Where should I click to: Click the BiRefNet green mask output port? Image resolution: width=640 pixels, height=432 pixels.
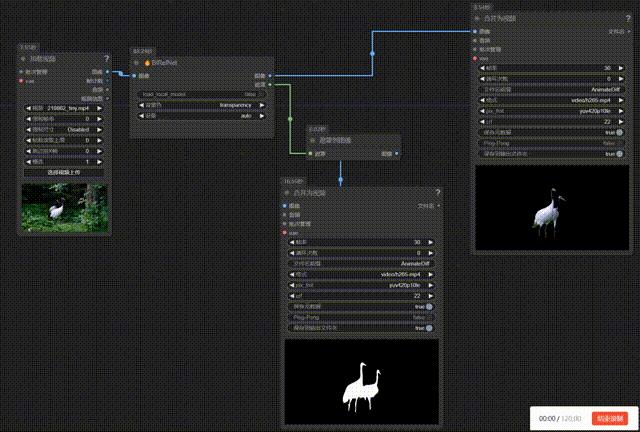point(270,85)
